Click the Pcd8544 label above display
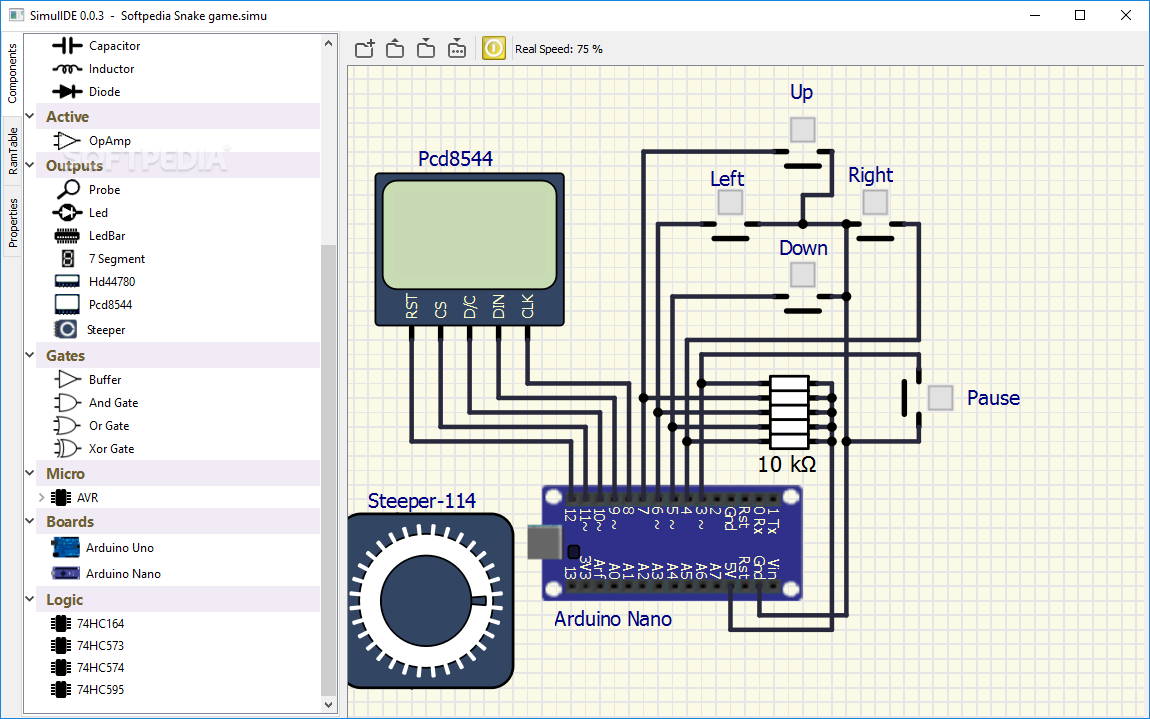This screenshot has width=1150, height=719. click(x=455, y=158)
